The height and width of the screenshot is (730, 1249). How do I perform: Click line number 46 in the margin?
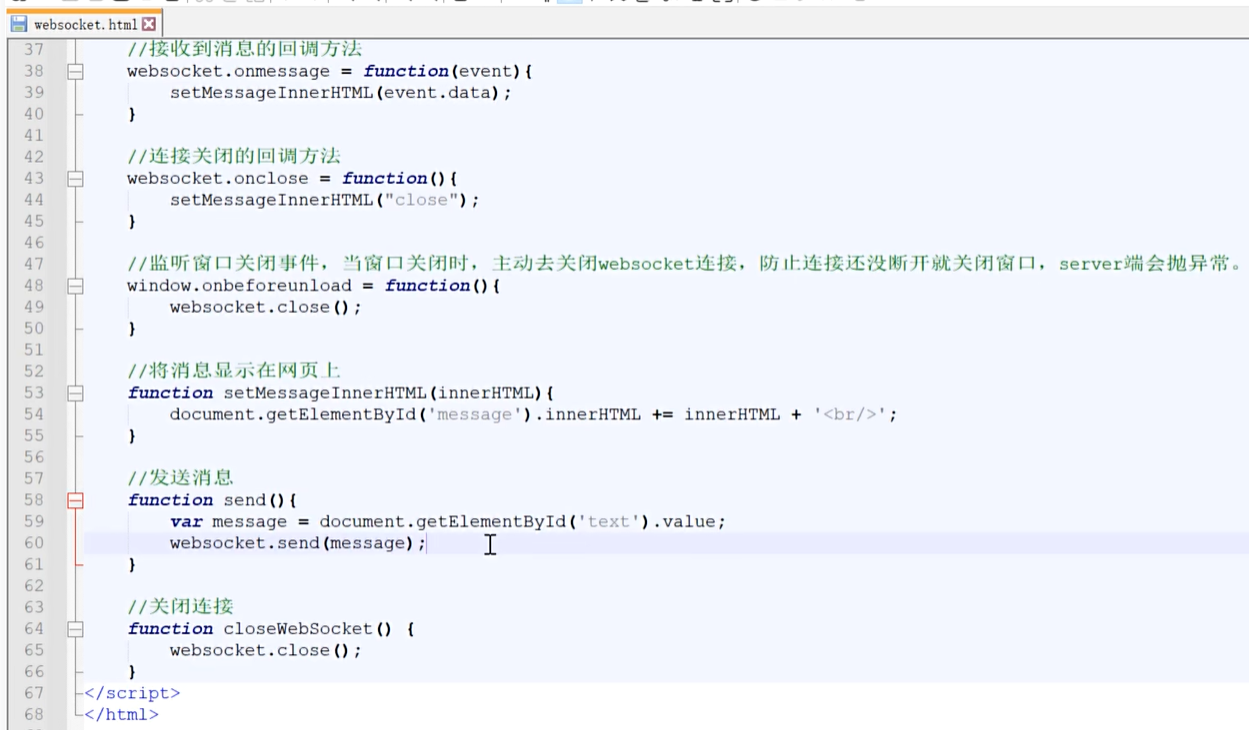point(34,243)
